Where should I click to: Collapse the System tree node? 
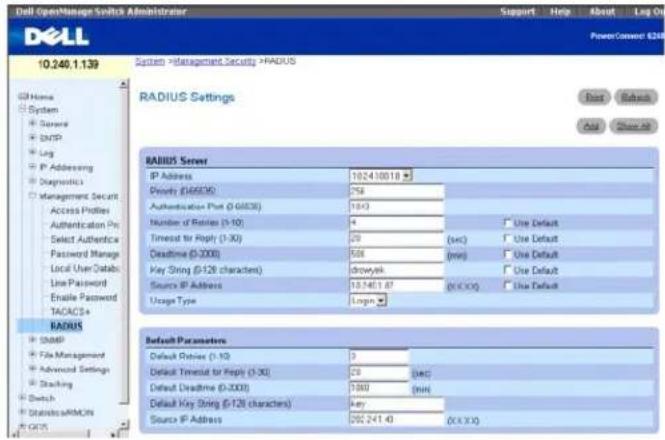click(x=22, y=109)
